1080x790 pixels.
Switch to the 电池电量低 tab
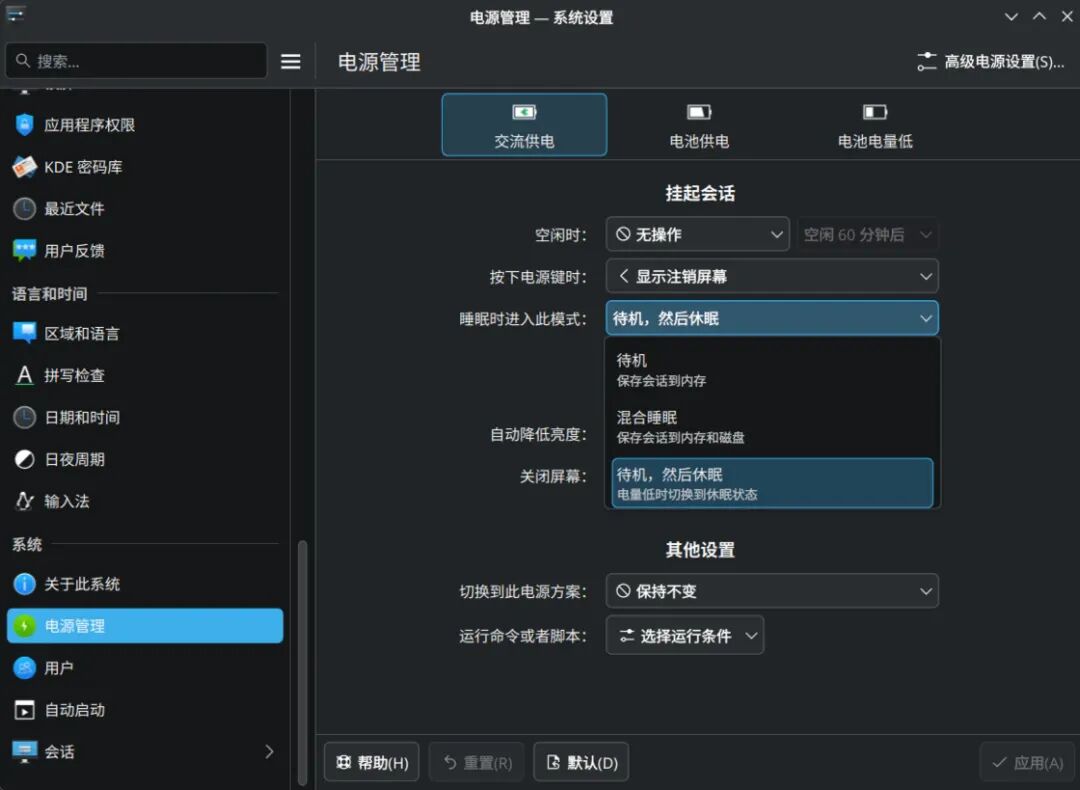(x=875, y=125)
